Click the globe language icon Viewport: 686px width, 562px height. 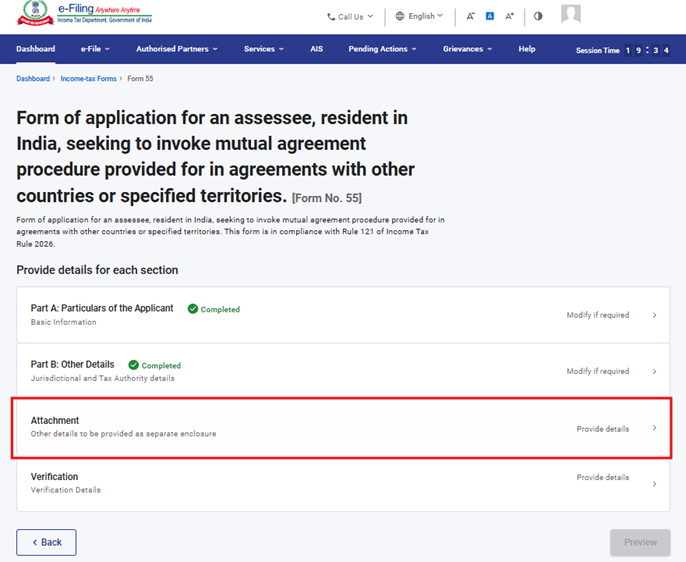pyautogui.click(x=400, y=16)
